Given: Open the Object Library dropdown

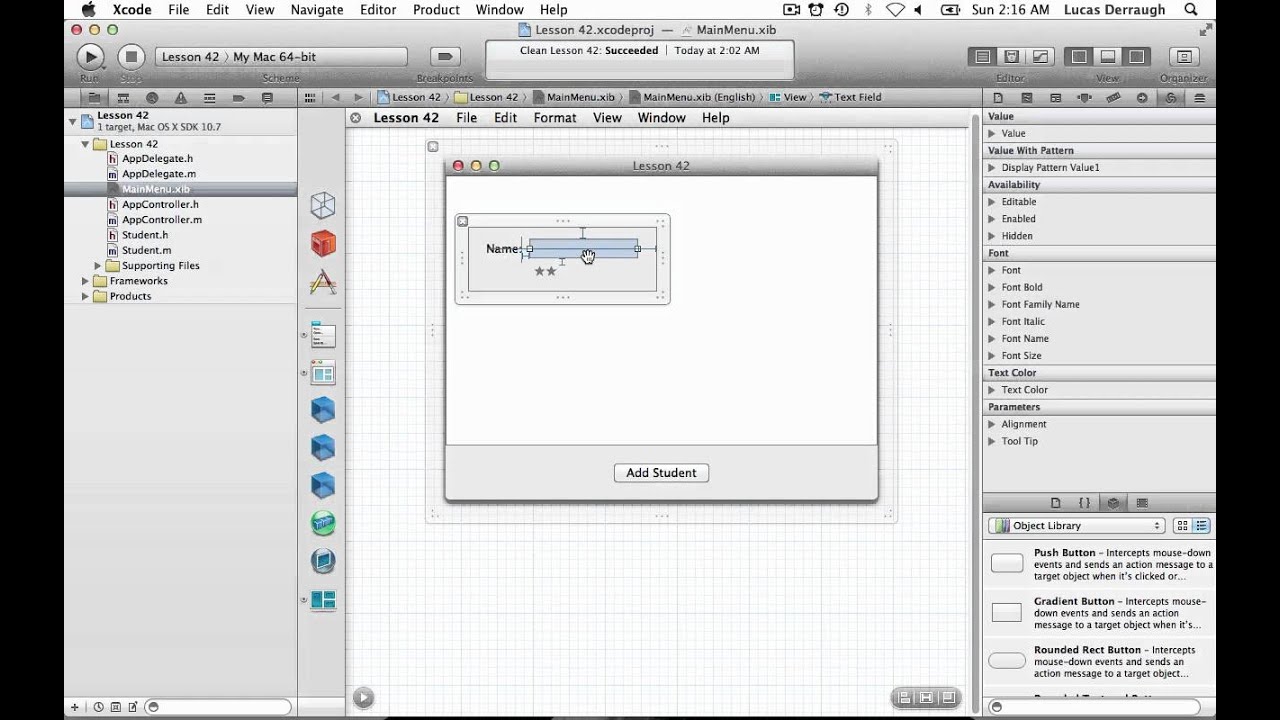Looking at the screenshot, I should pos(1076,526).
